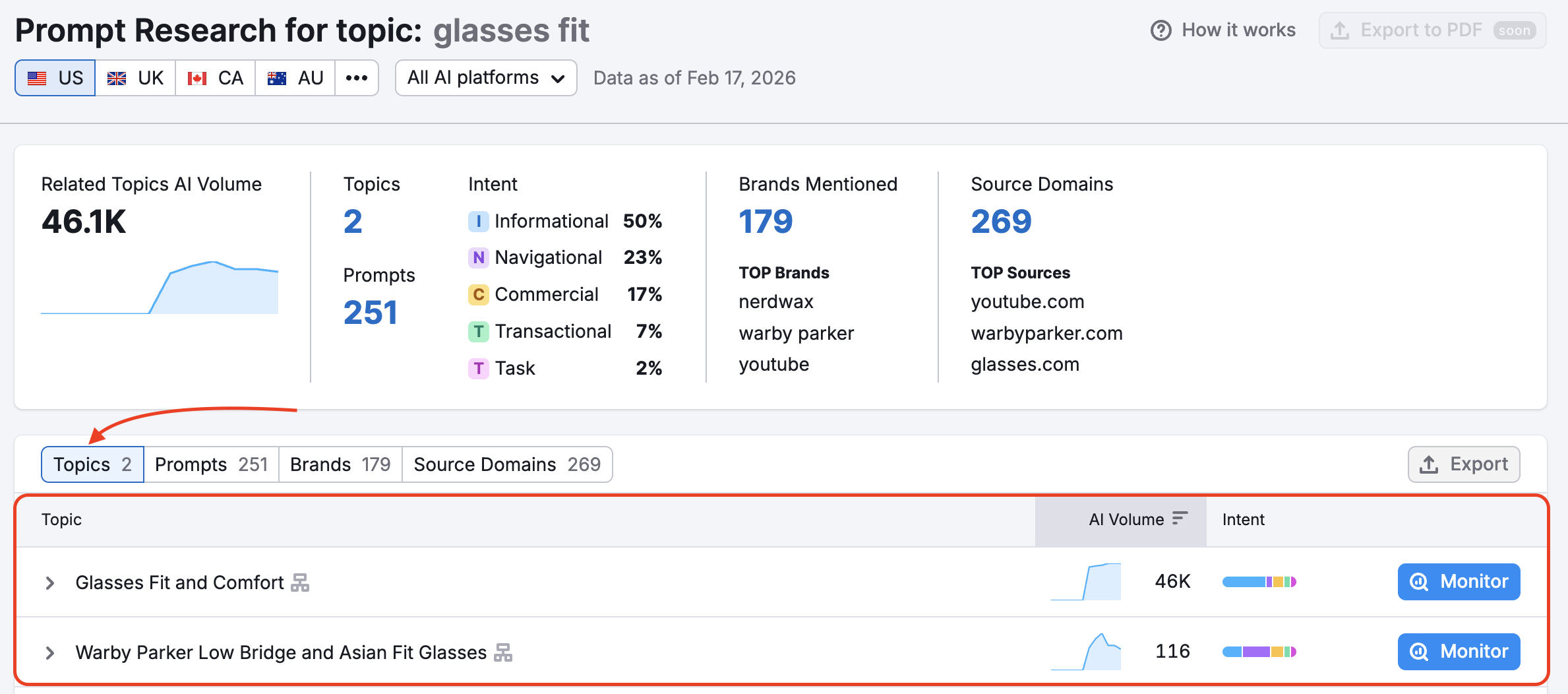Open the Source Domains tab
Viewport: 1568px width, 694px height.
tap(506, 464)
